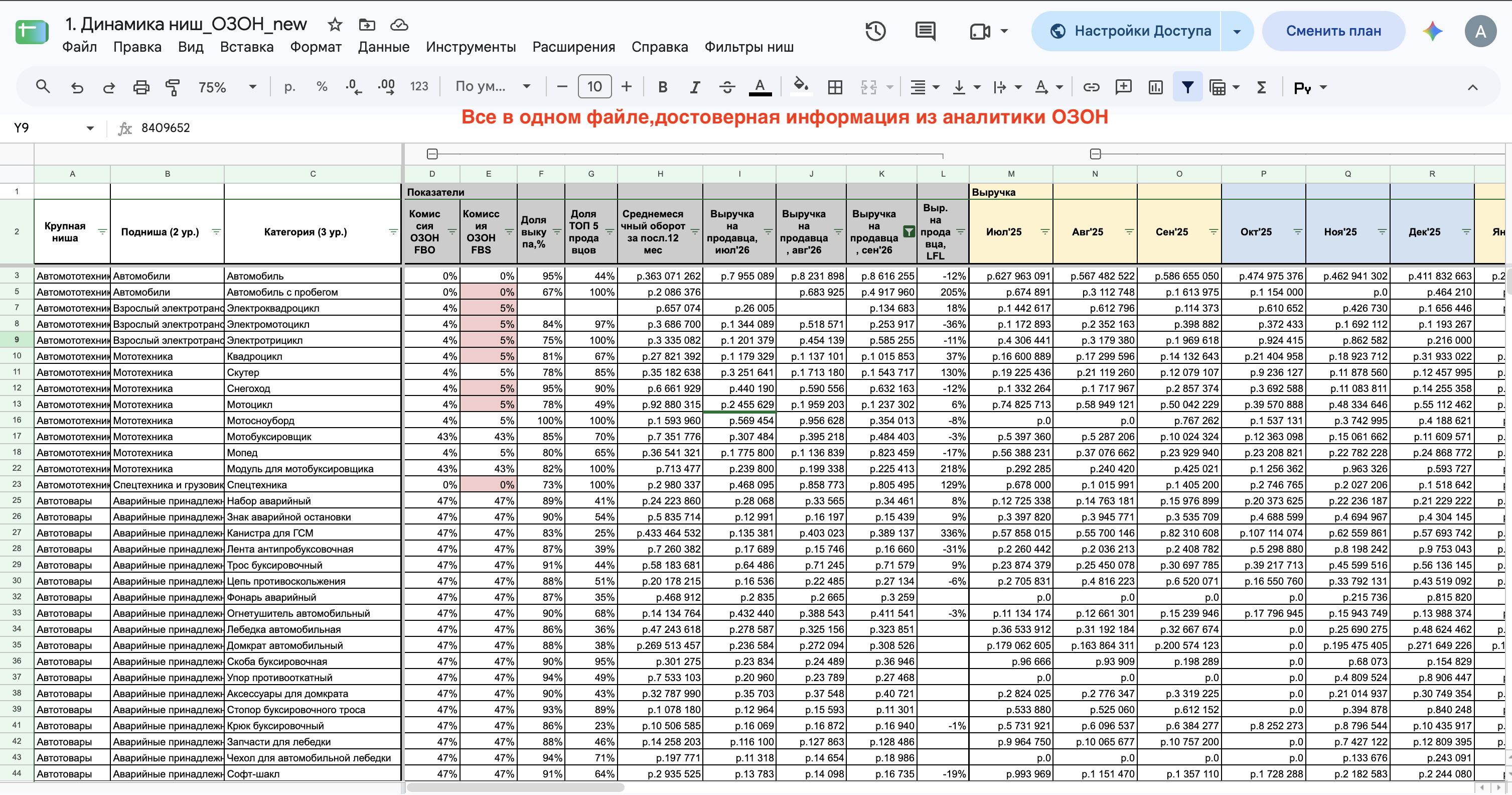Move document to a folder

click(367, 24)
